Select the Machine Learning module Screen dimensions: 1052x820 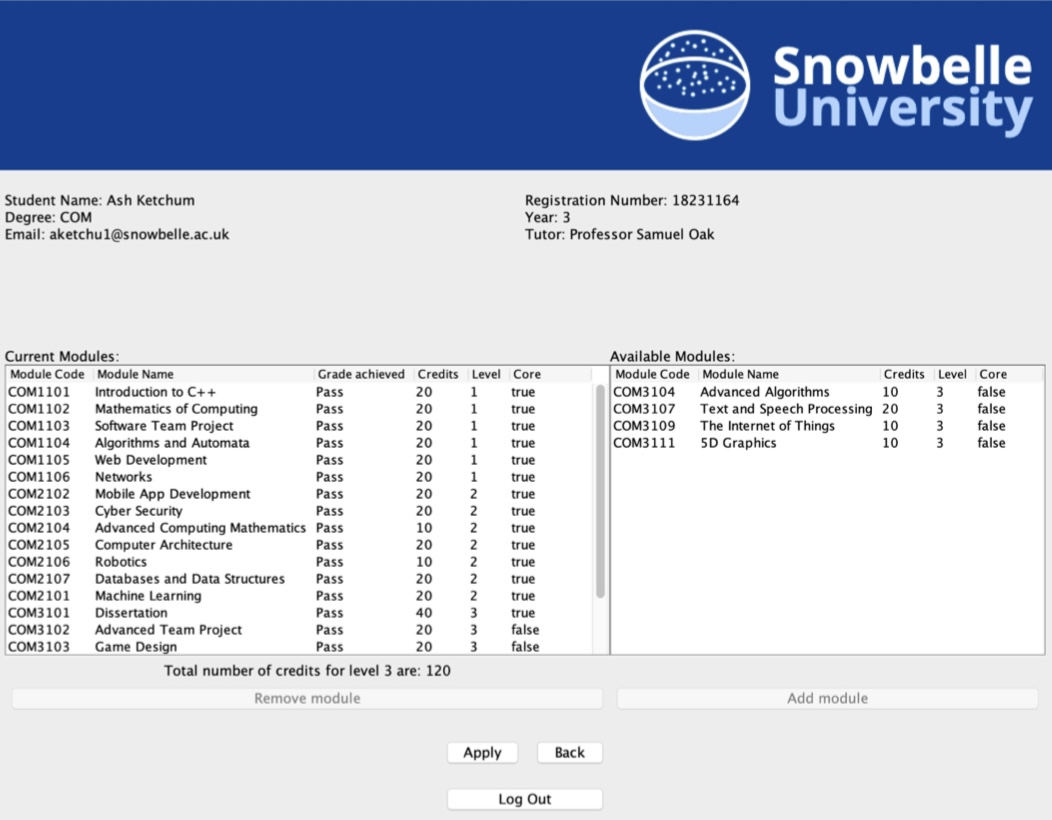(150, 596)
